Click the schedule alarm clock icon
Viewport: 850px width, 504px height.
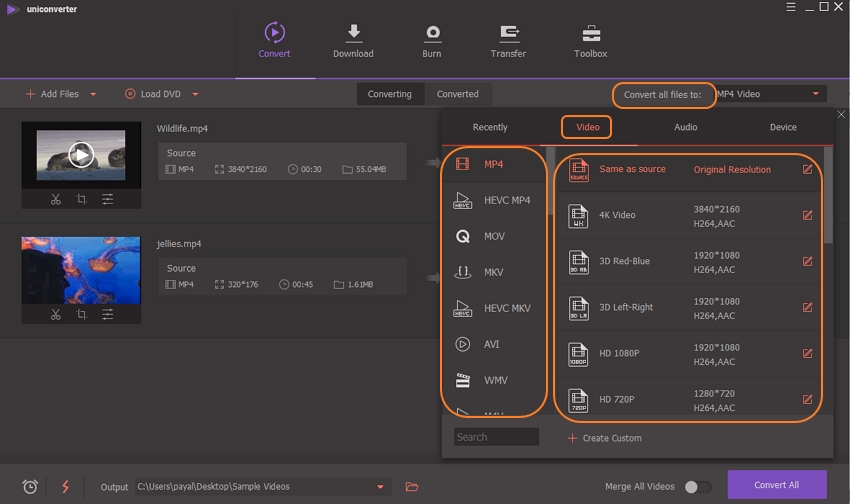coord(30,487)
